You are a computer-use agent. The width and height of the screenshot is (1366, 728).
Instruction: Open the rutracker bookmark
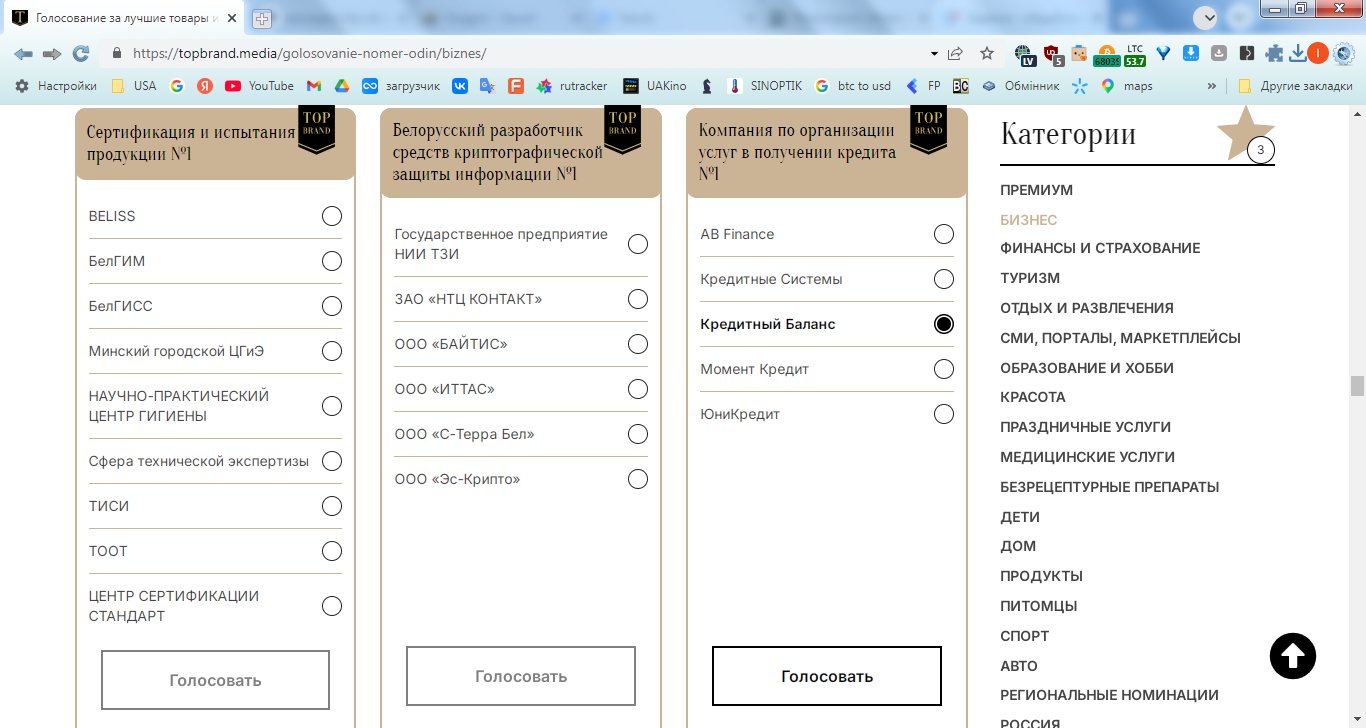[x=572, y=86]
